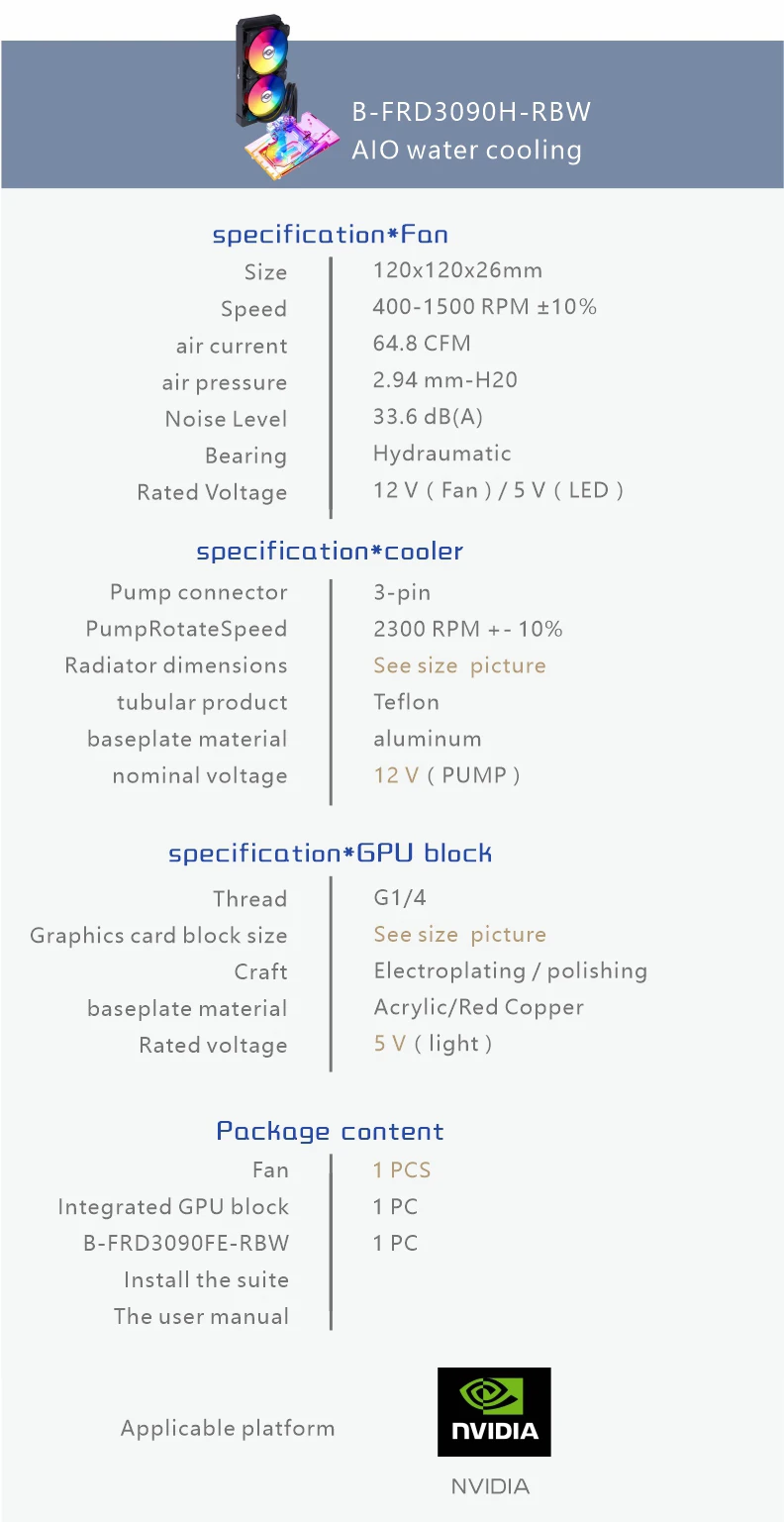The height and width of the screenshot is (1522, 784).
Task: Click the "specification*cooler" heading
Action: point(330,552)
